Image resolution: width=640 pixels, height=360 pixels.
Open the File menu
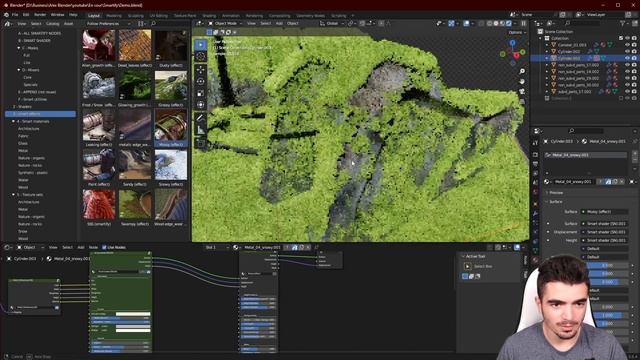pos(15,15)
